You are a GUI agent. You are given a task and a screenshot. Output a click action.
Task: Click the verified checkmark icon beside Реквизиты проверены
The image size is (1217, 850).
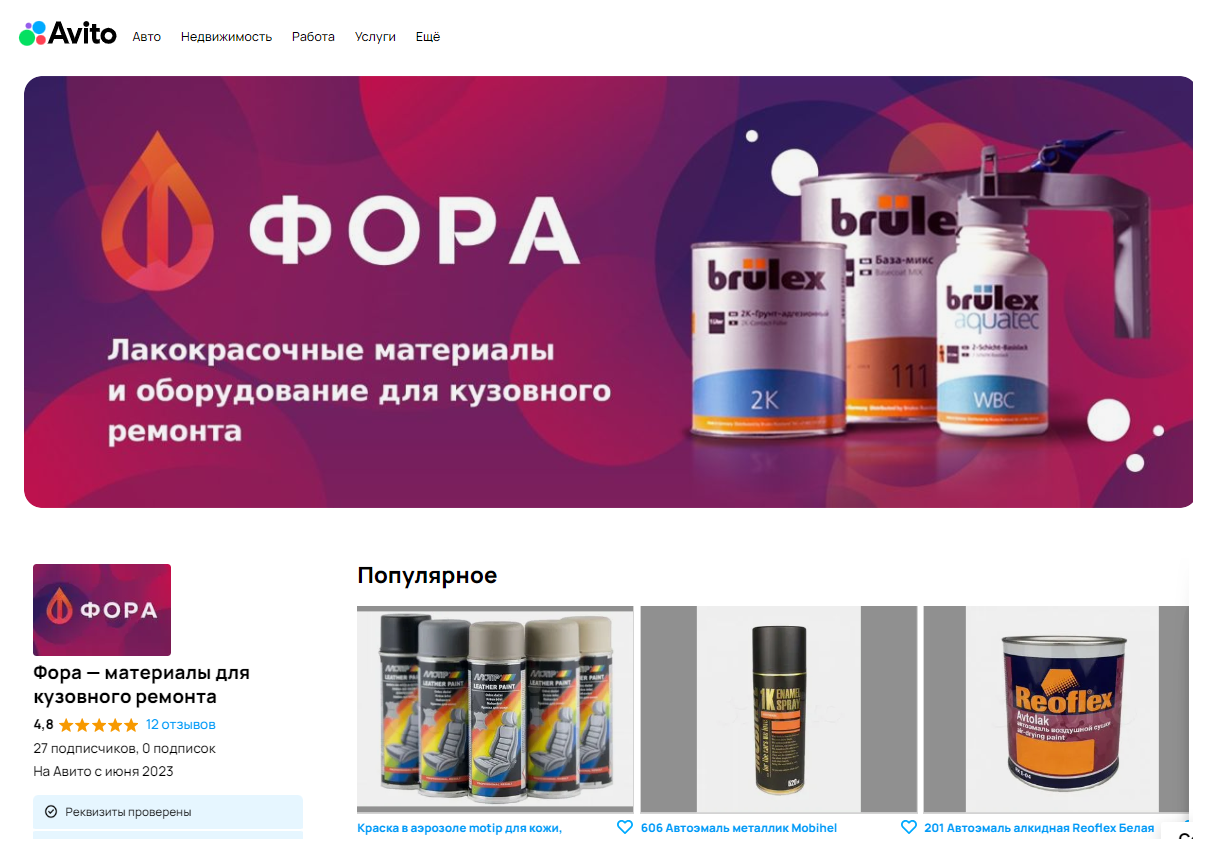click(x=51, y=812)
